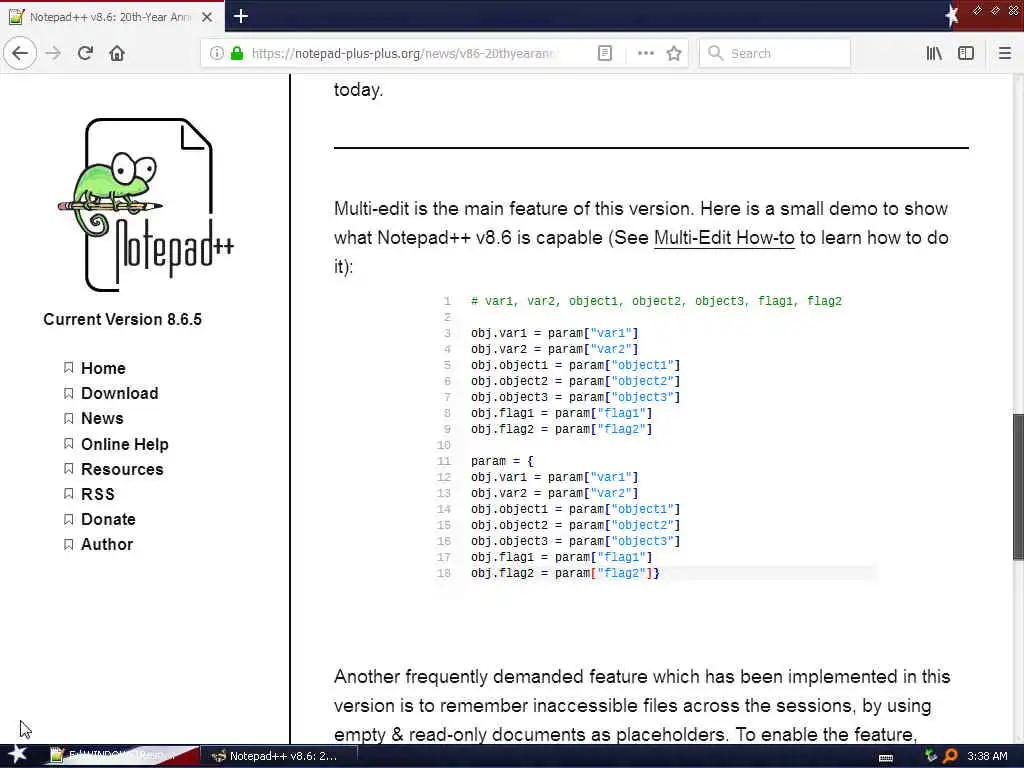The height and width of the screenshot is (768, 1024).
Task: Click code line 'param = {'
Action: (502, 461)
